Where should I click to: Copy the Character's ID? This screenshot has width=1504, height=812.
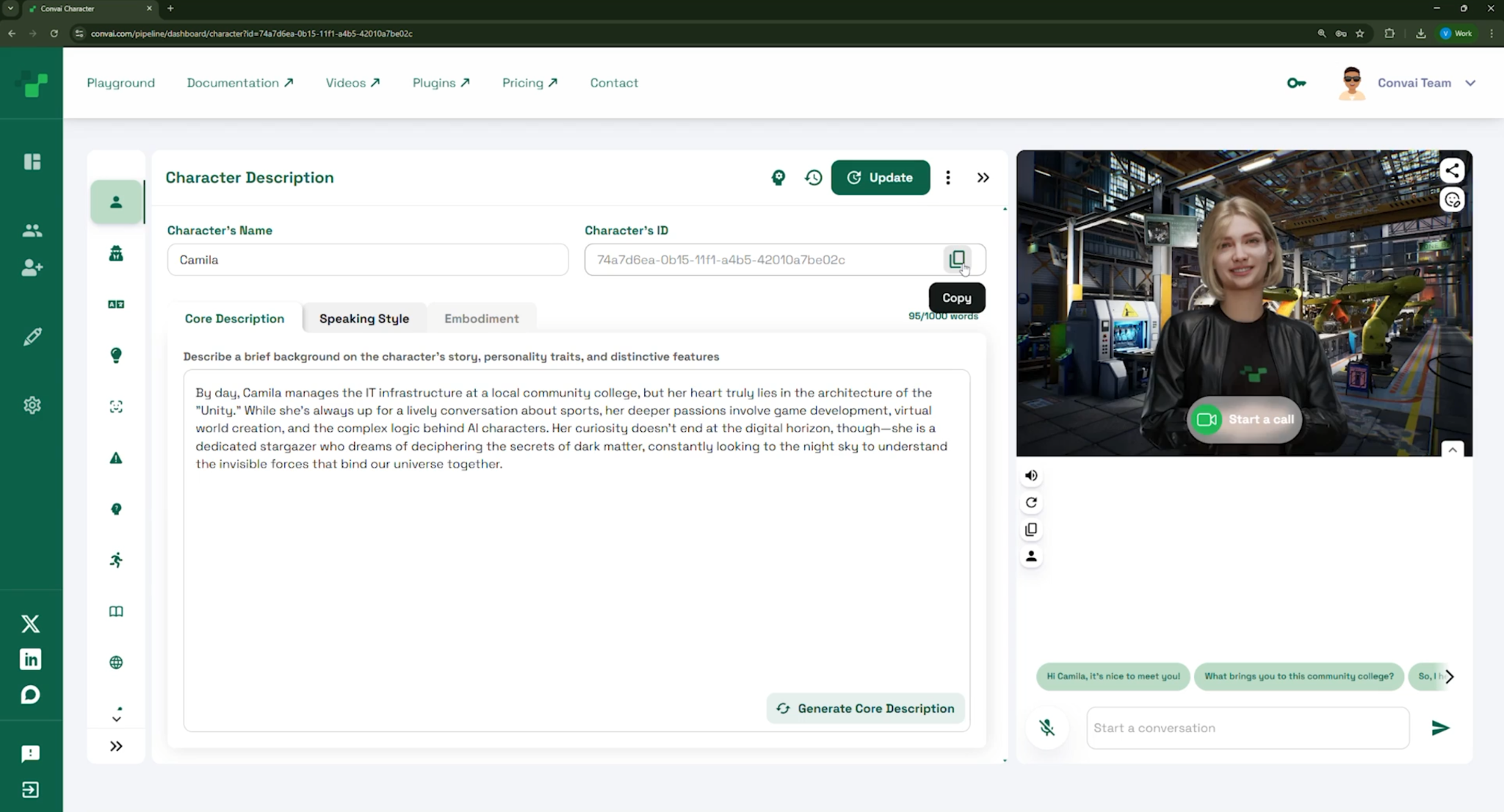click(x=957, y=259)
